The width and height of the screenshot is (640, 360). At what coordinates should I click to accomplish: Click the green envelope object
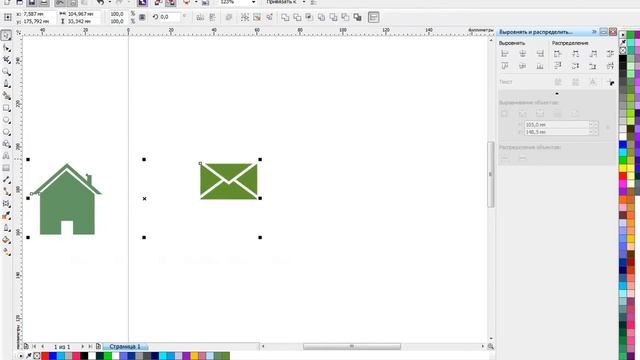pos(229,181)
